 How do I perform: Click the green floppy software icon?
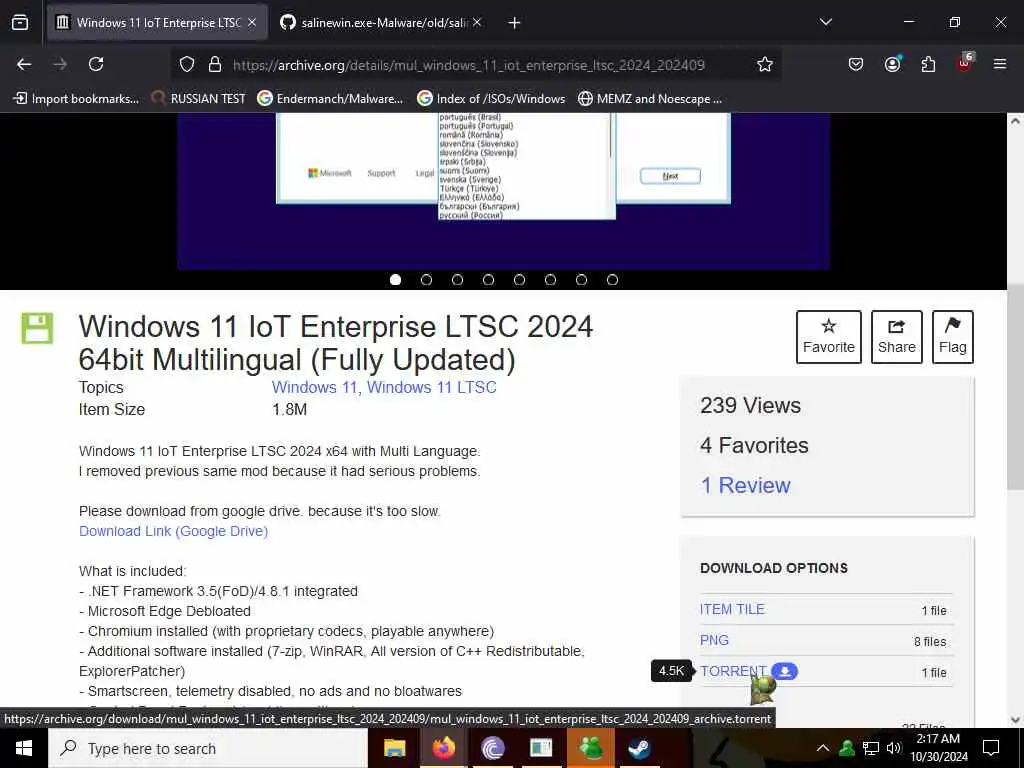pos(37,328)
